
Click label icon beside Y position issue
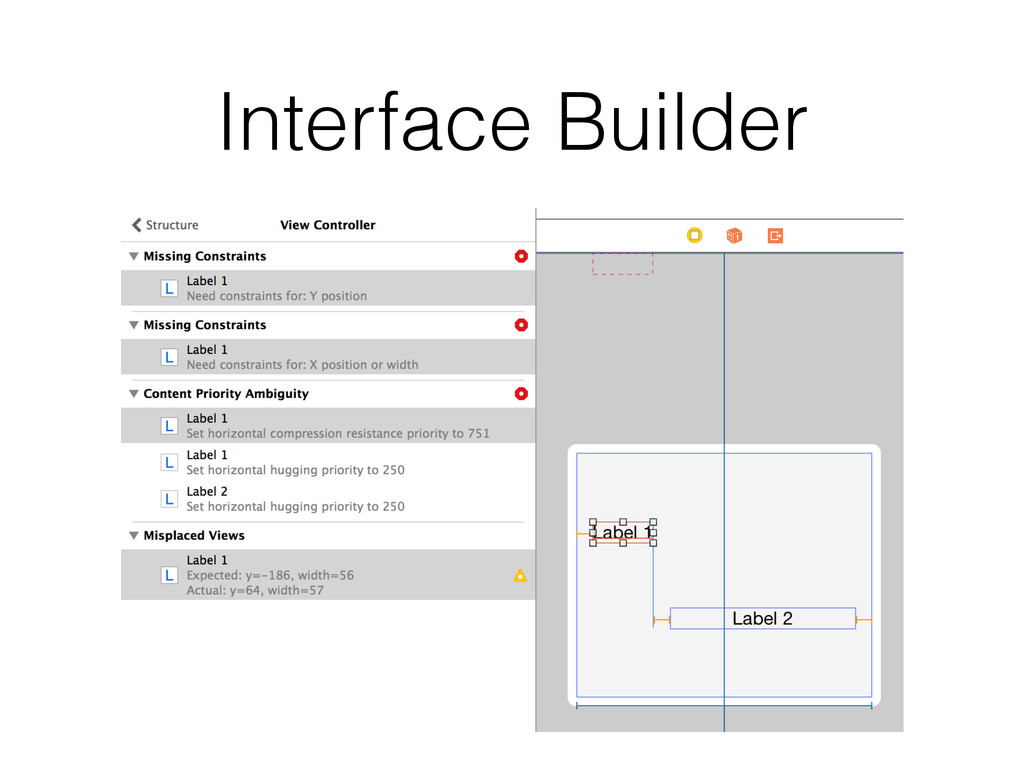point(169,289)
